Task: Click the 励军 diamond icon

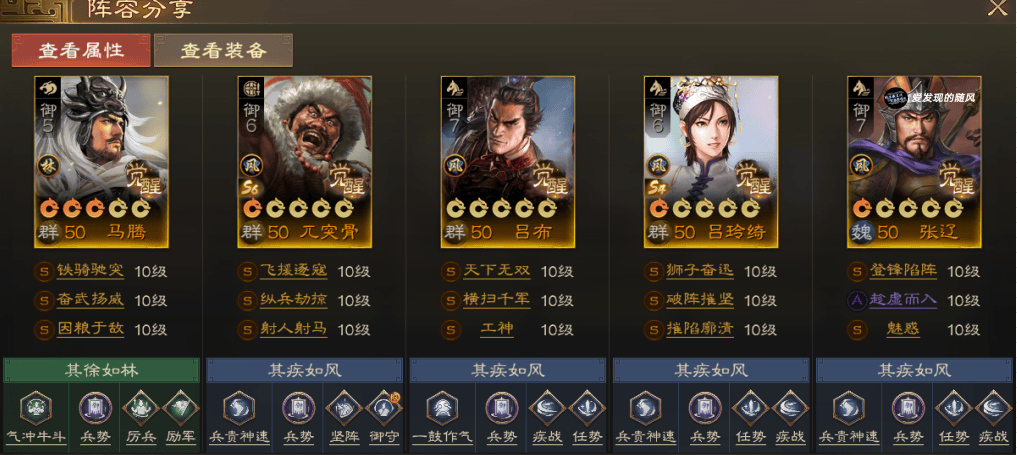Action: click(180, 408)
